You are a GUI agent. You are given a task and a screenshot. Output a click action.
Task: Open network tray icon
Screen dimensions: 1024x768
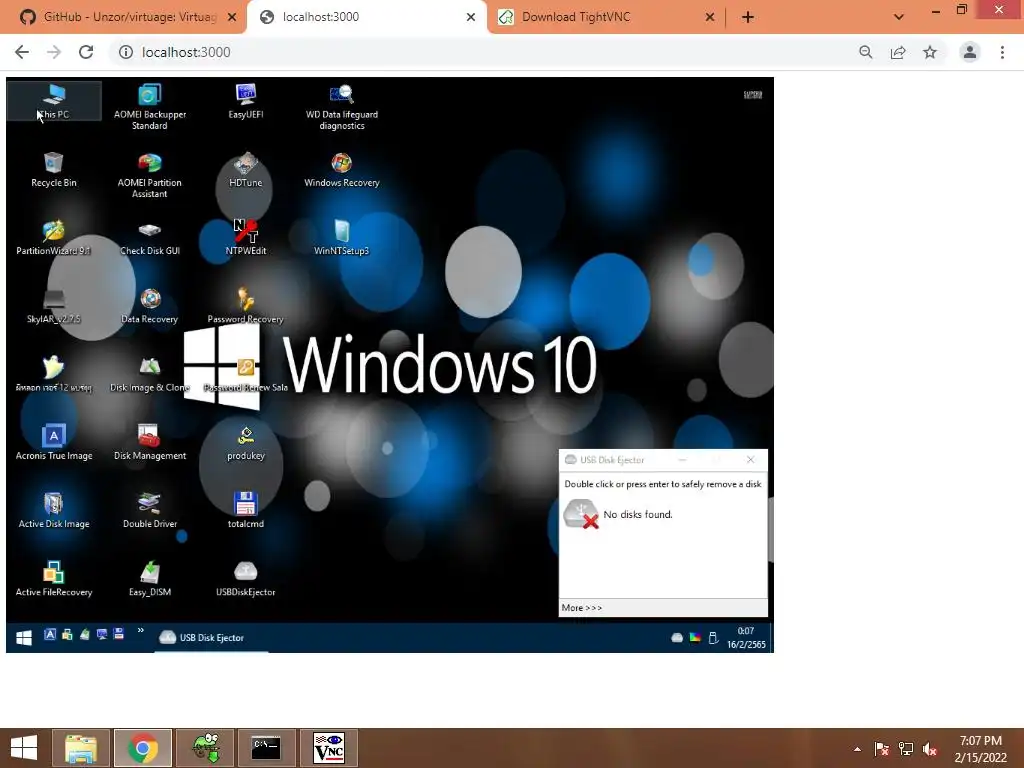(906, 749)
